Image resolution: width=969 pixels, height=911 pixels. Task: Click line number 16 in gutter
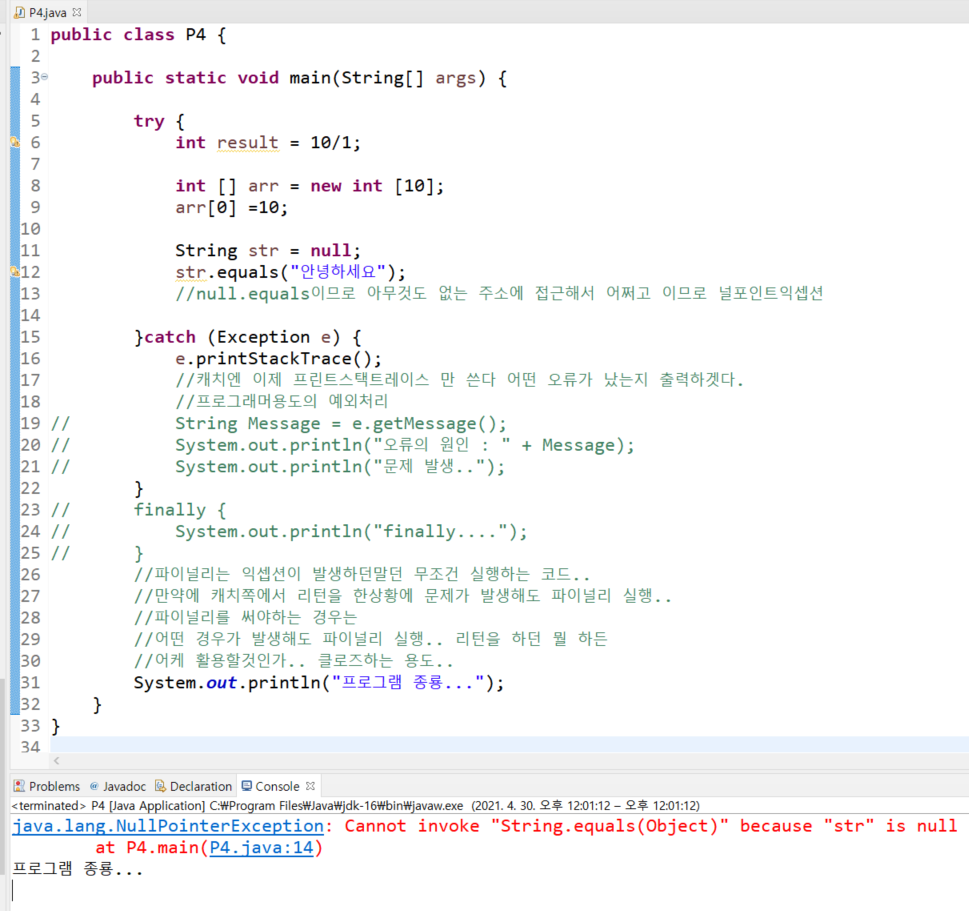(30, 358)
